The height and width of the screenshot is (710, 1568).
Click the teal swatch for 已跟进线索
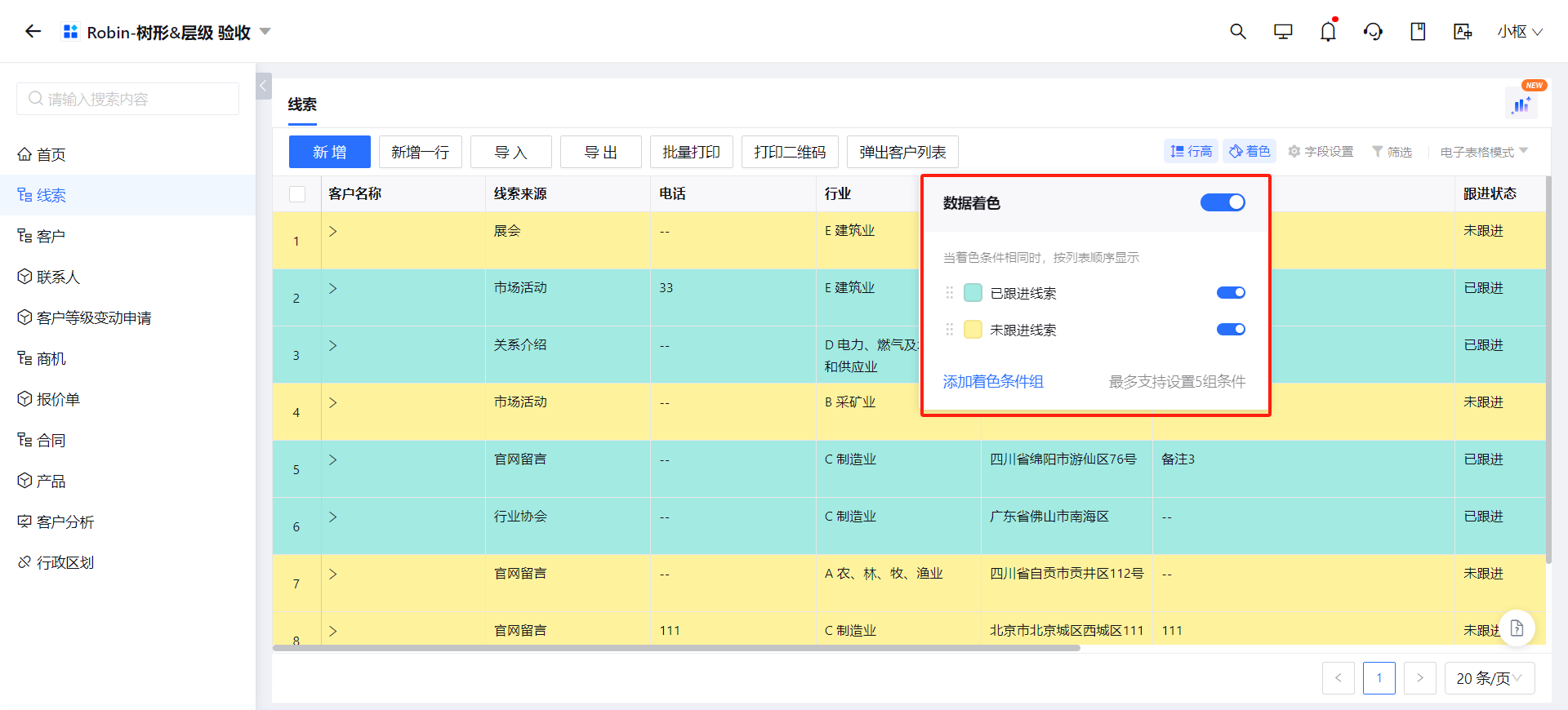pyautogui.click(x=973, y=293)
